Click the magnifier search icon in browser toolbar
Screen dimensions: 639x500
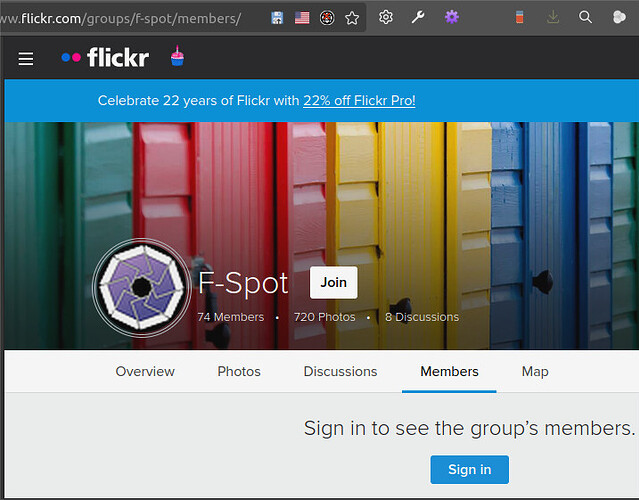pyautogui.click(x=585, y=17)
